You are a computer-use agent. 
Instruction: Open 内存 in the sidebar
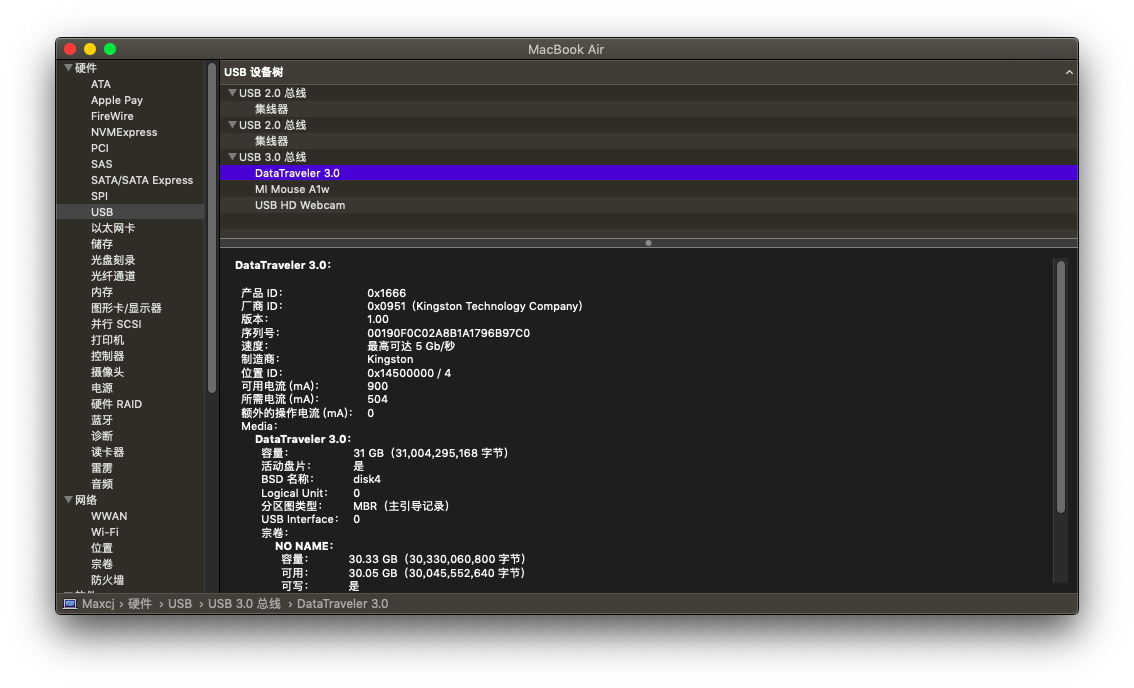102,292
